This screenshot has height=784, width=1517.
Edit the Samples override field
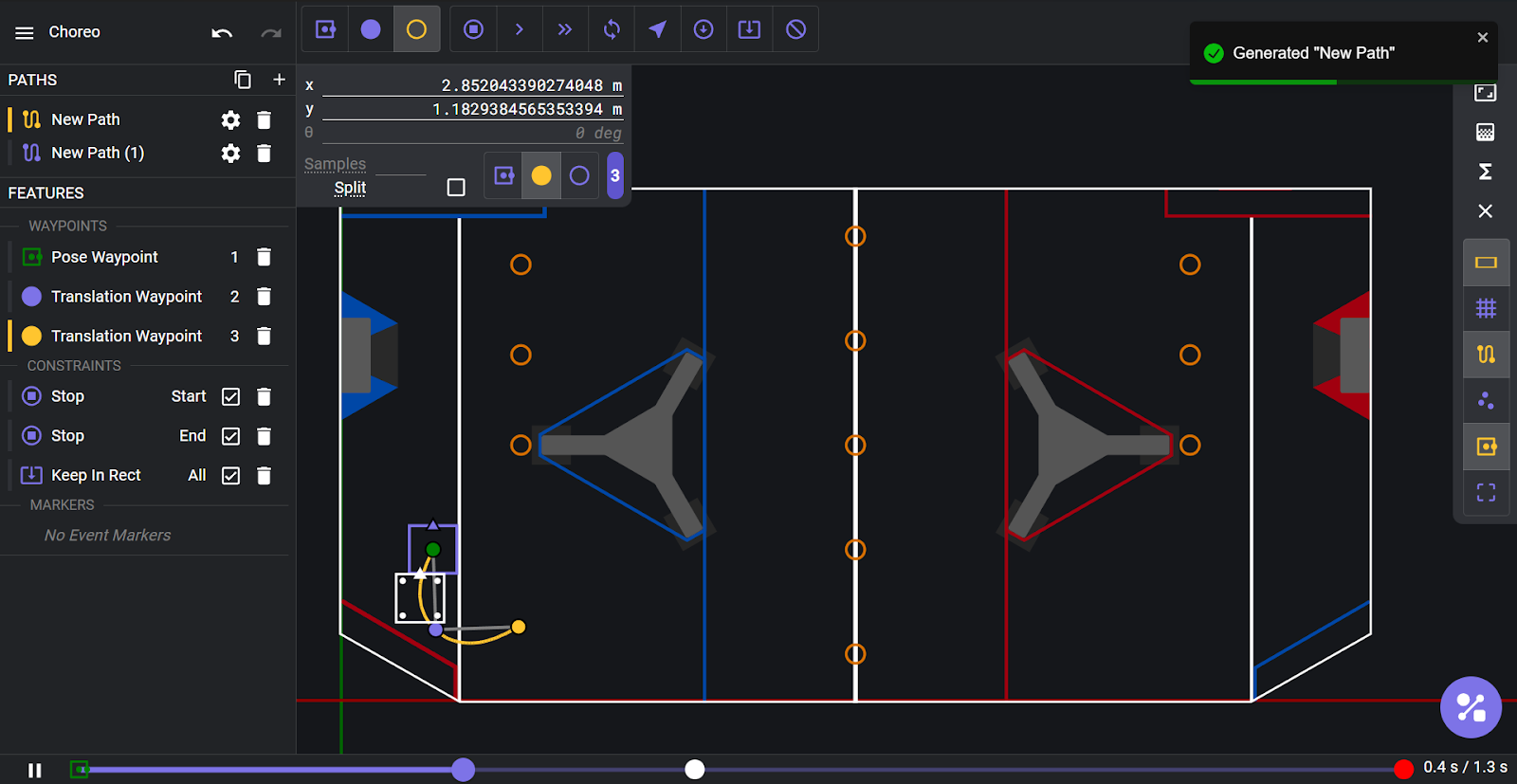click(x=401, y=164)
